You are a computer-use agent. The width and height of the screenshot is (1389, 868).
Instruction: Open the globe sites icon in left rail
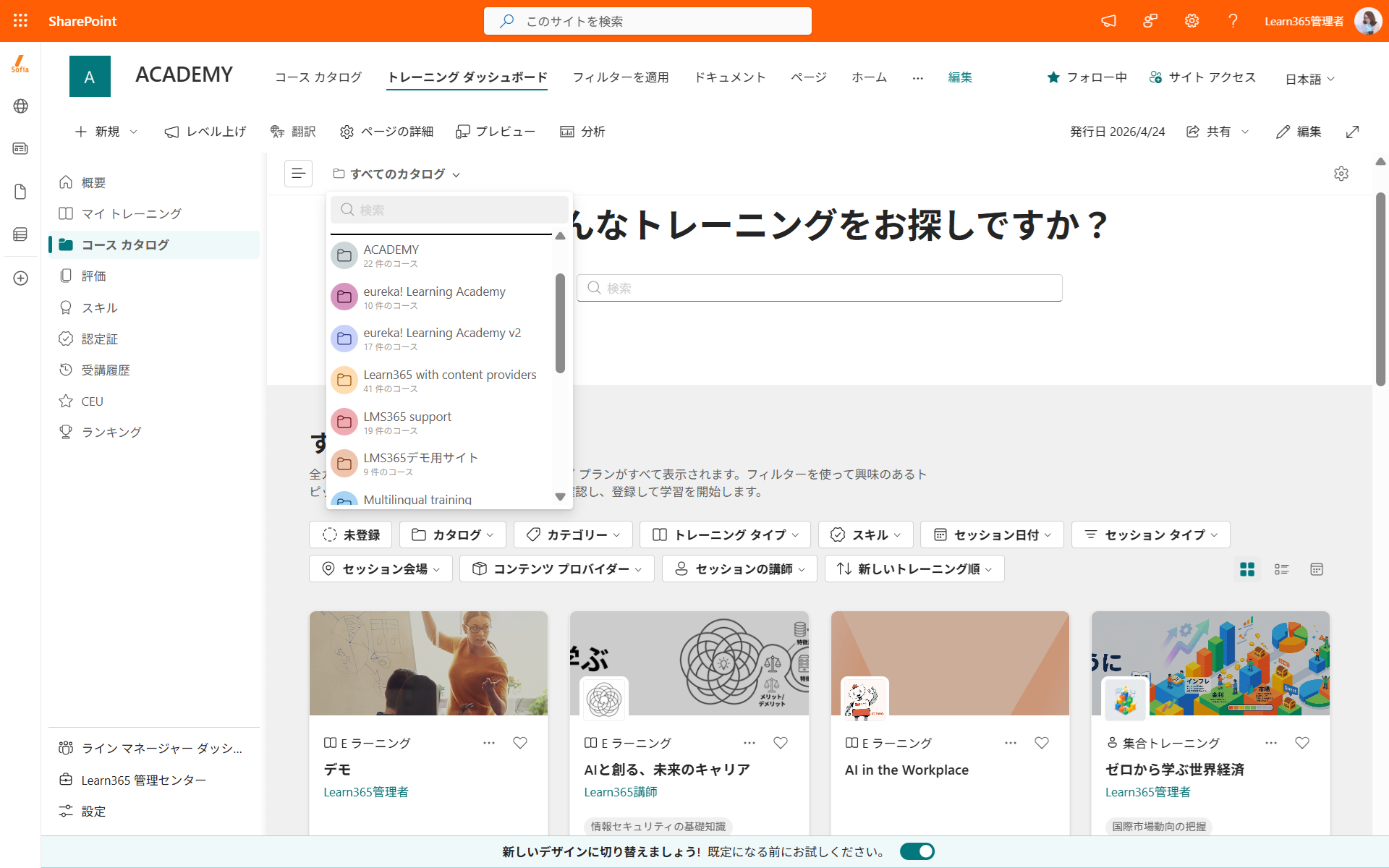tap(20, 106)
